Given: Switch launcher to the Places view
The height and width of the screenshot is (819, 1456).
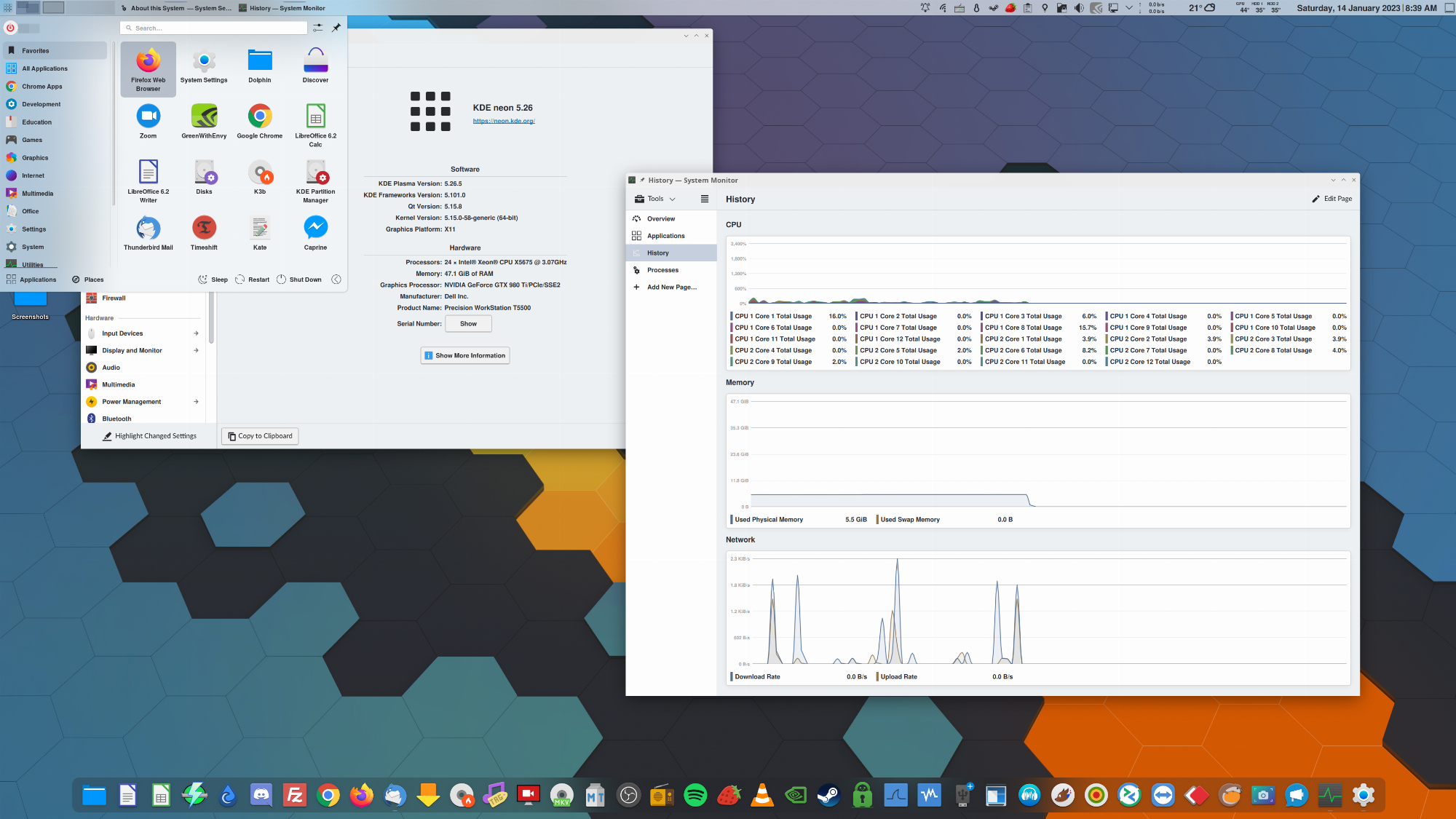Looking at the screenshot, I should click(87, 280).
